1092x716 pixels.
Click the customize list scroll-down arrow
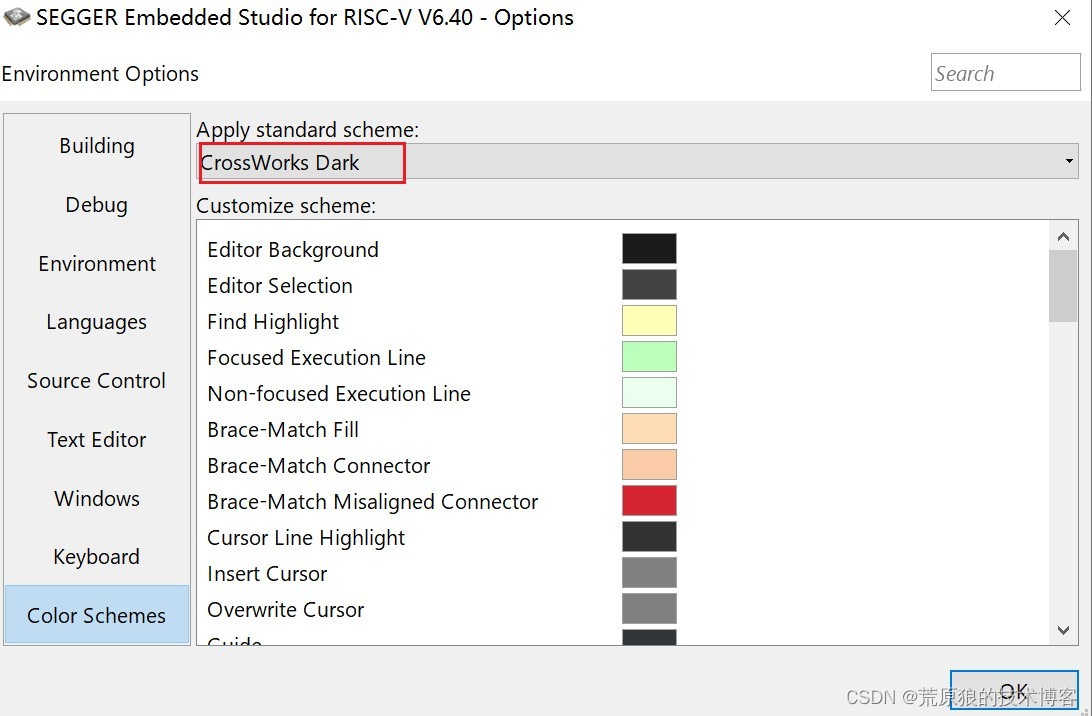1063,630
